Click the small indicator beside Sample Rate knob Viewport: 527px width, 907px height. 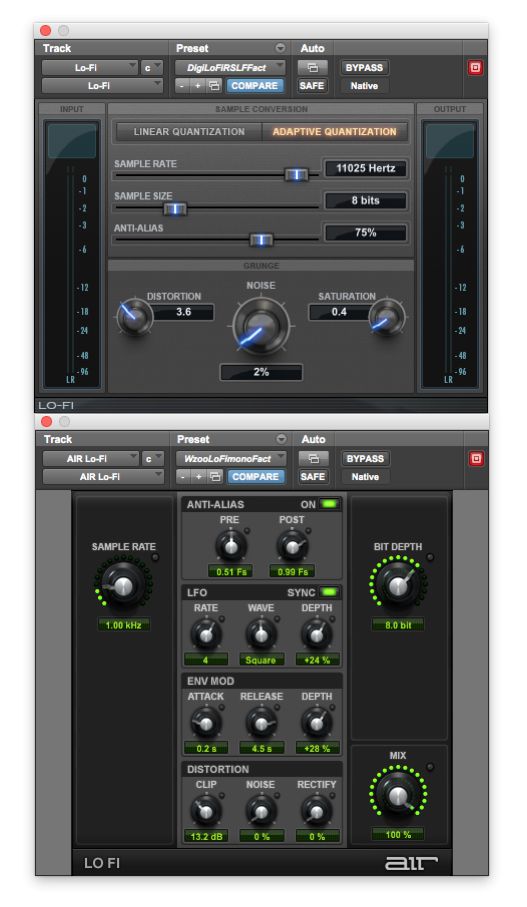coord(155,558)
